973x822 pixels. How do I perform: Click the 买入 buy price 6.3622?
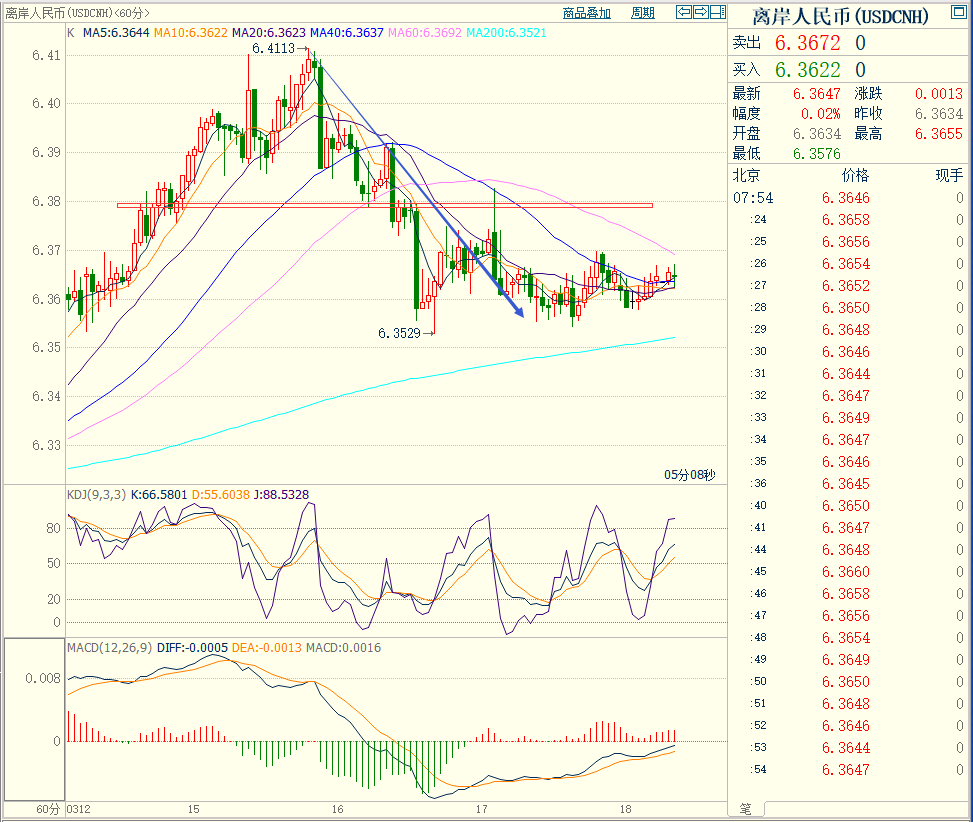click(x=807, y=70)
